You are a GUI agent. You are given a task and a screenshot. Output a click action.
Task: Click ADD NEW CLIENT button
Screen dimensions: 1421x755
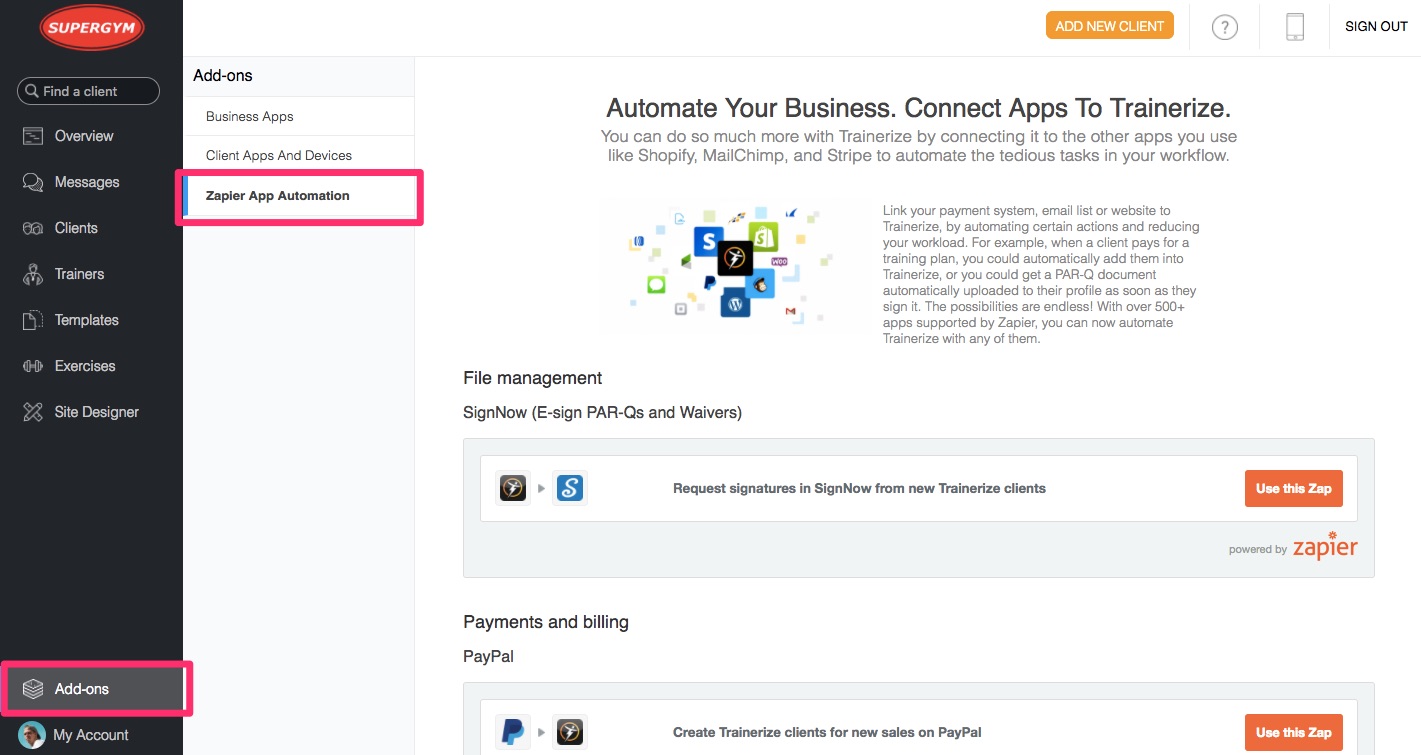(1110, 26)
